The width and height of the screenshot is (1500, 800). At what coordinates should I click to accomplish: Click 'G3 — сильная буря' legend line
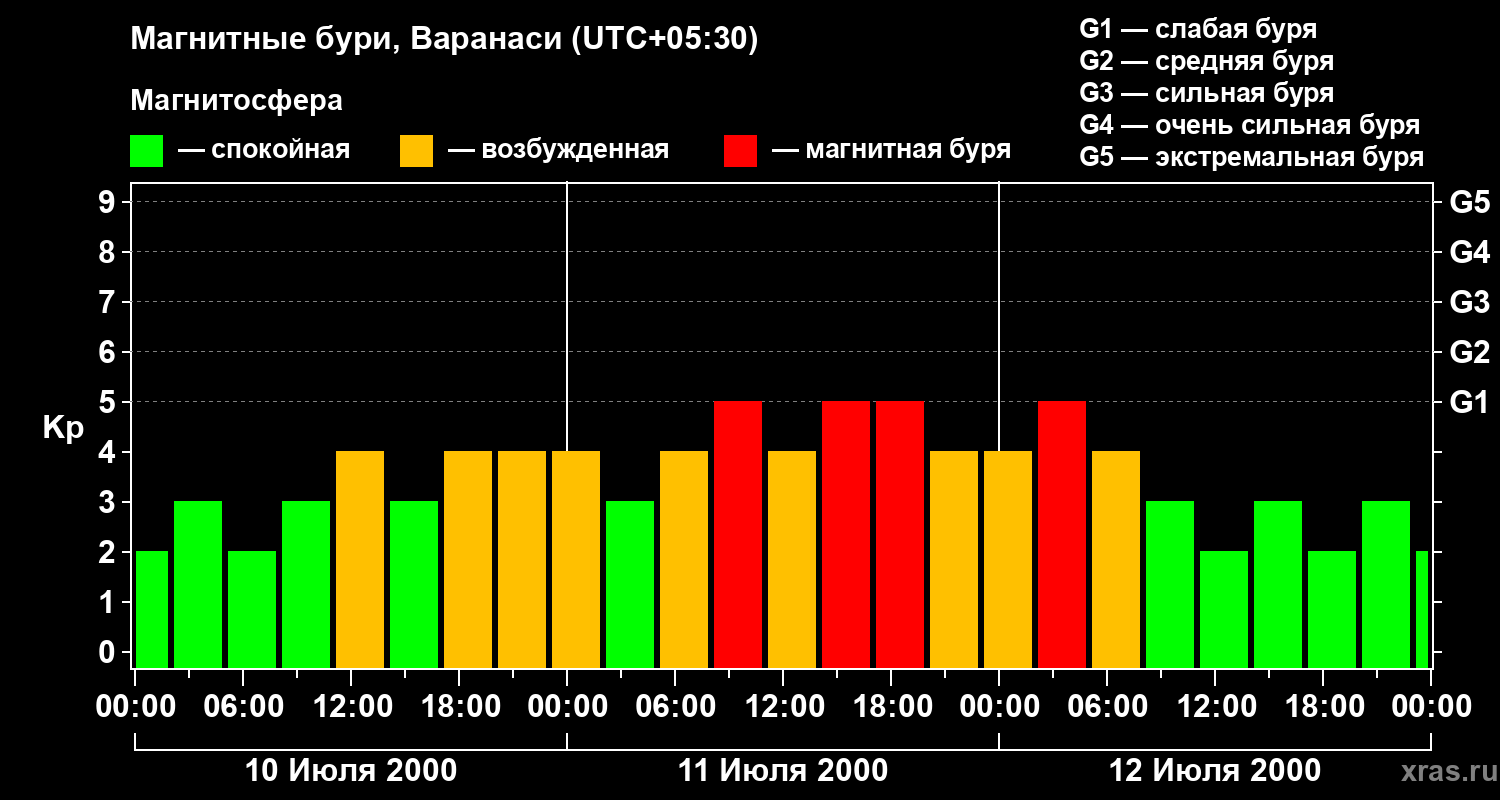point(1207,93)
